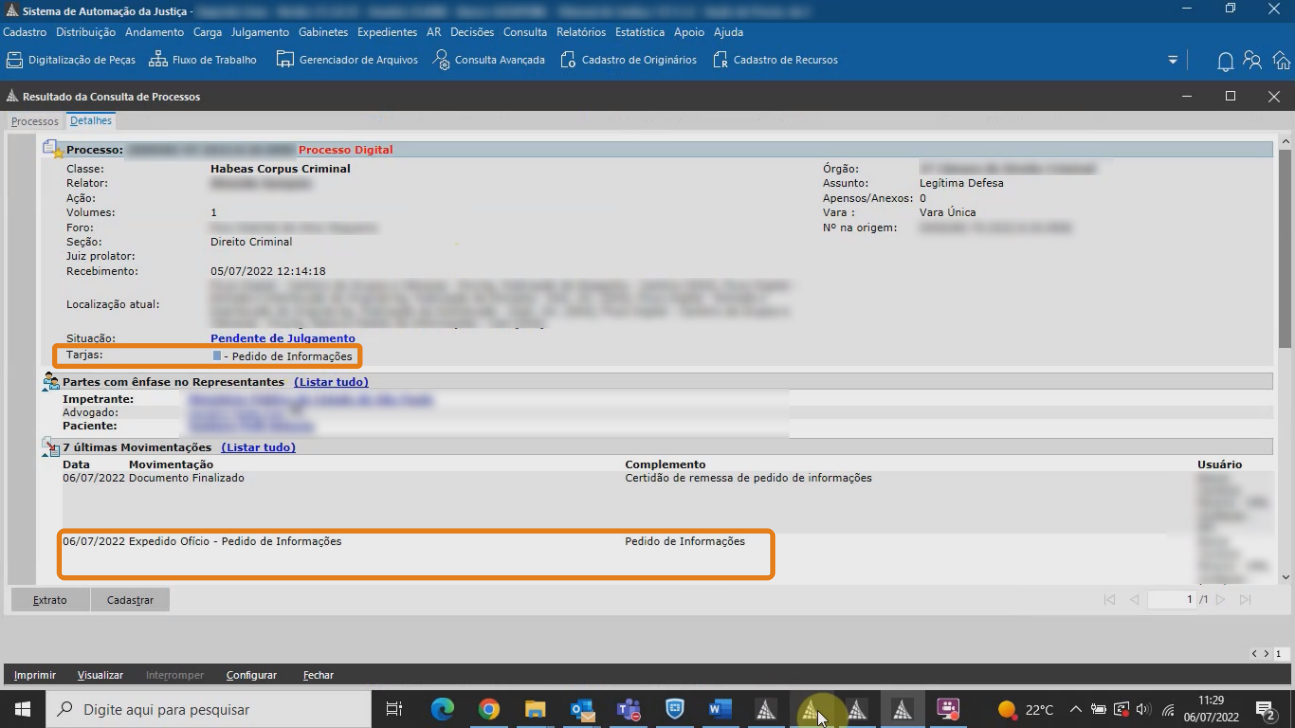This screenshot has width=1295, height=728.
Task: Click the Processo section icon
Action: 53,149
